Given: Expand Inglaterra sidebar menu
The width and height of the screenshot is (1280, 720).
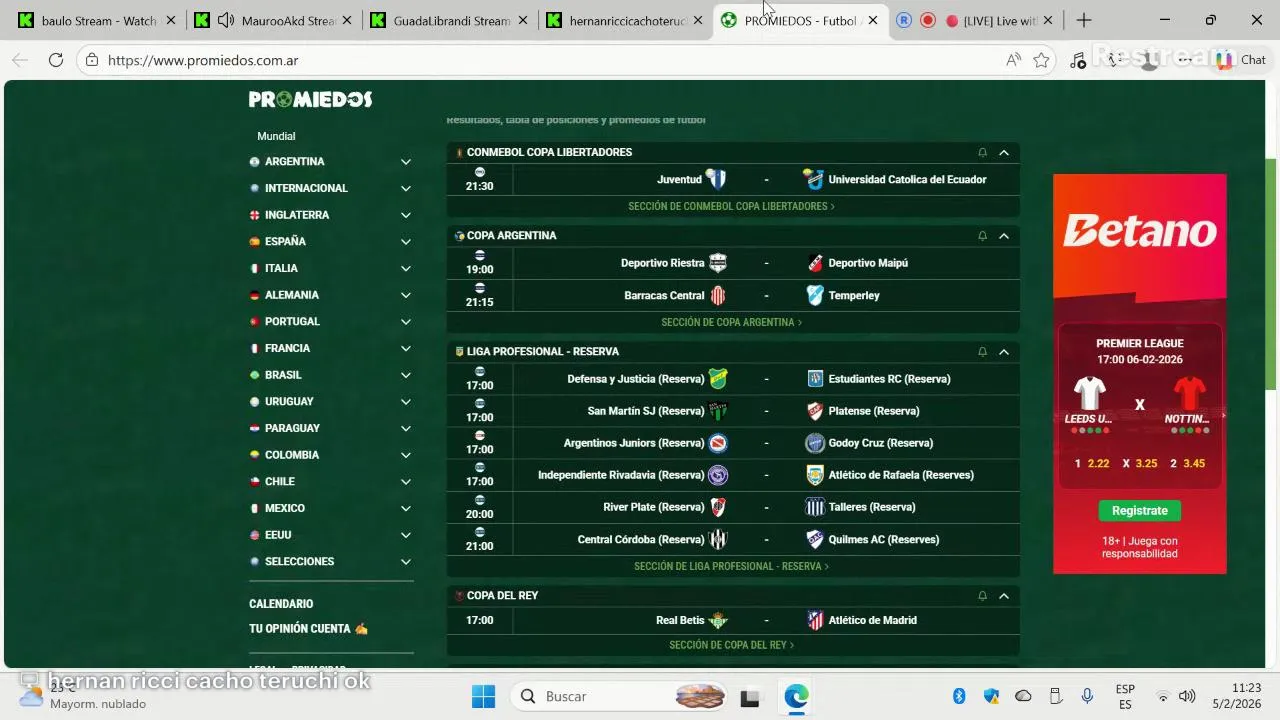Looking at the screenshot, I should click(x=406, y=215).
